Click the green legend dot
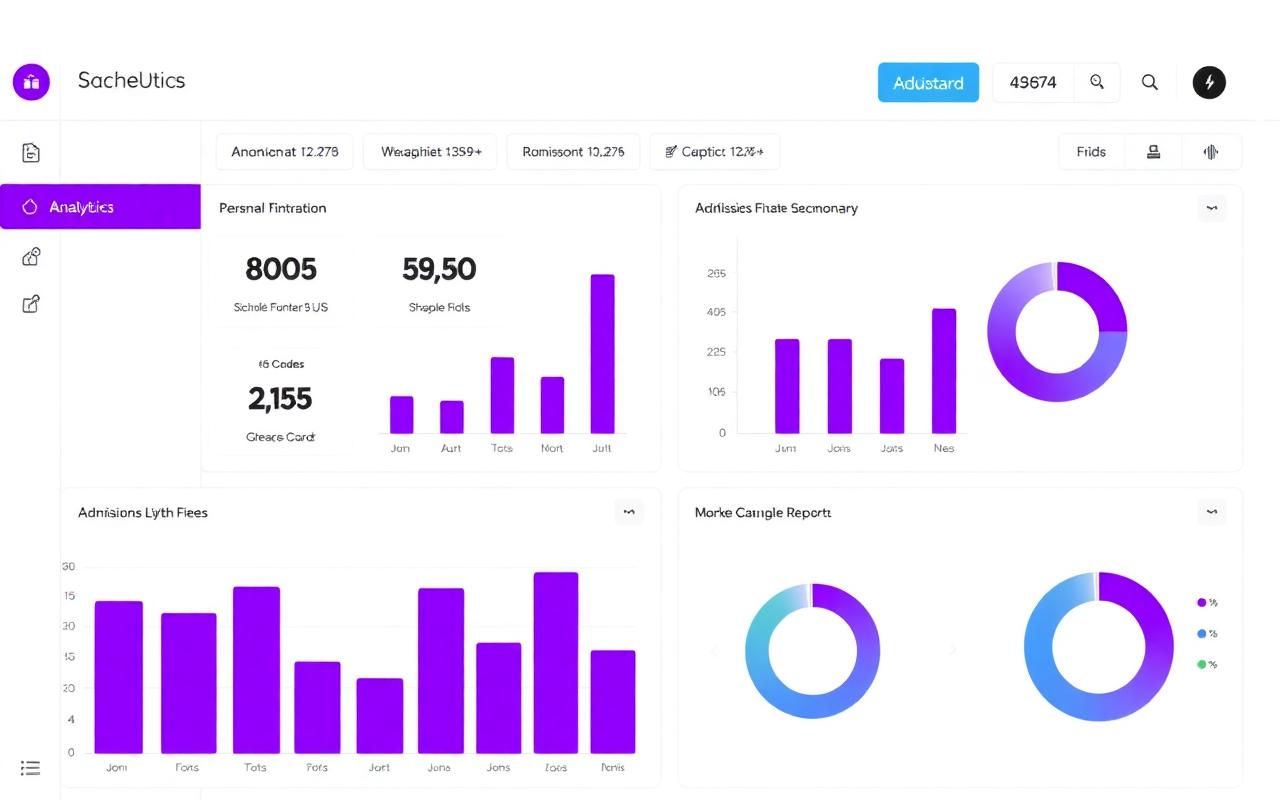The image size is (1280, 800). 1202,664
